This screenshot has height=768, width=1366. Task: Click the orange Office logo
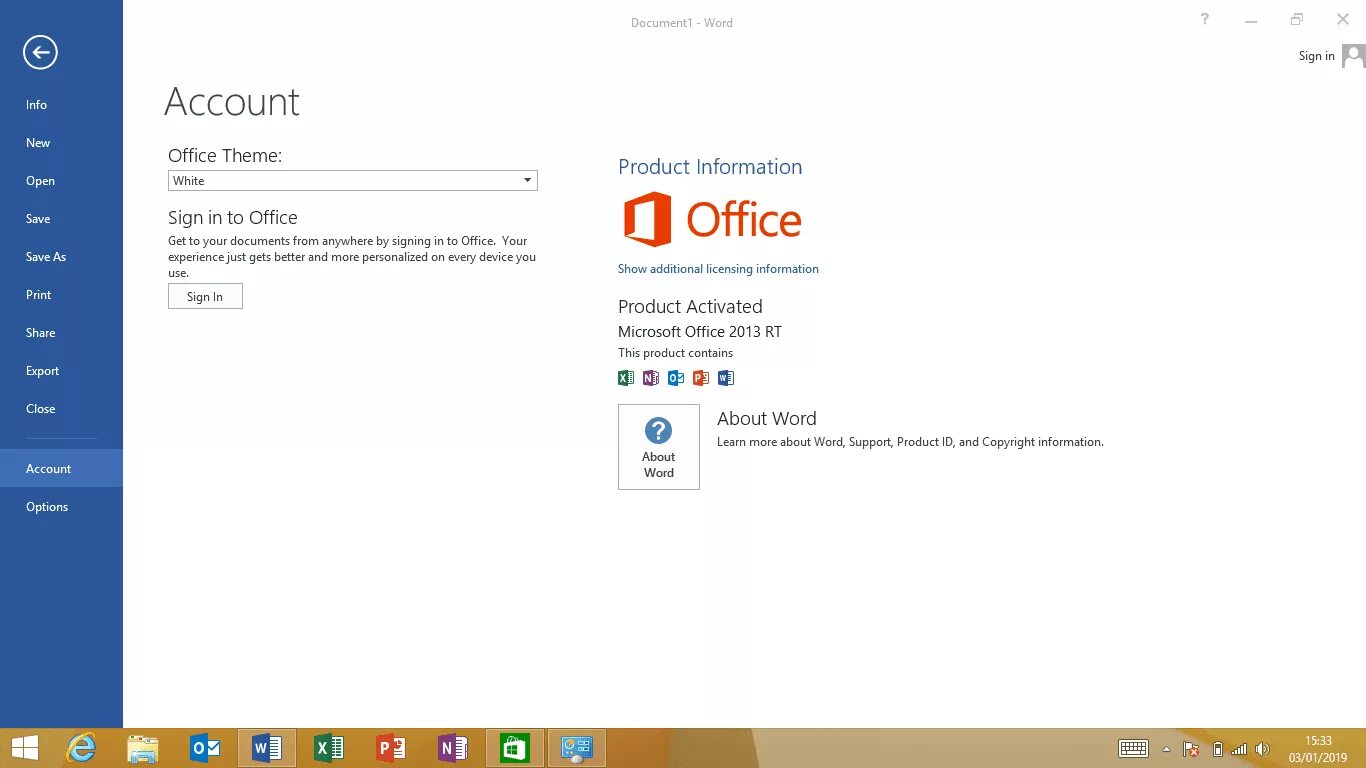[x=712, y=219]
